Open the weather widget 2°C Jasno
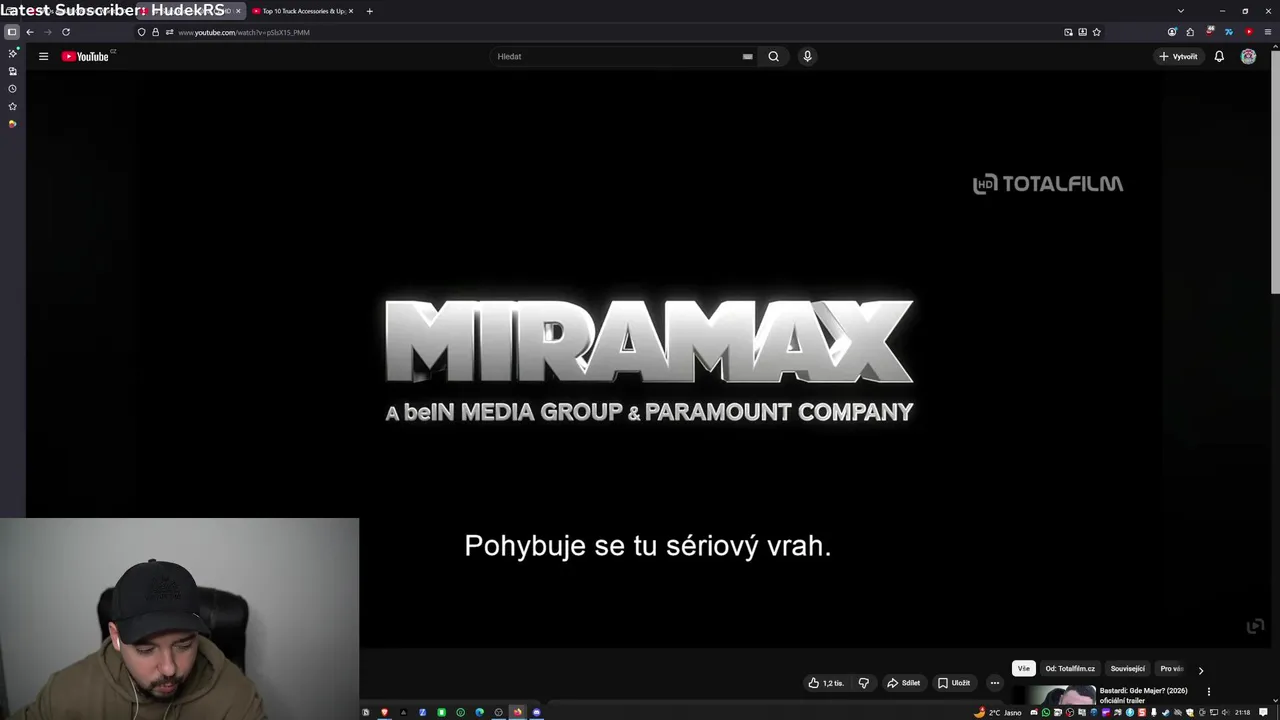The height and width of the screenshot is (720, 1280). 998,712
